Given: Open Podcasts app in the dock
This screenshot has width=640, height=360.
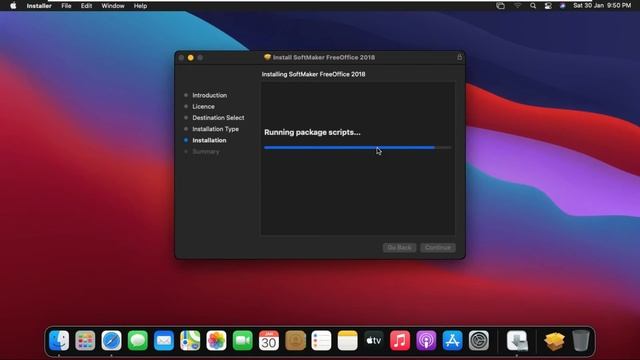Looking at the screenshot, I should pyautogui.click(x=426, y=340).
